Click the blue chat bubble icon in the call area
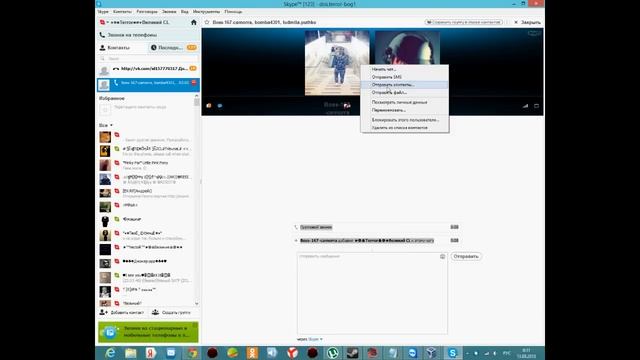640x360 pixels. point(220,106)
